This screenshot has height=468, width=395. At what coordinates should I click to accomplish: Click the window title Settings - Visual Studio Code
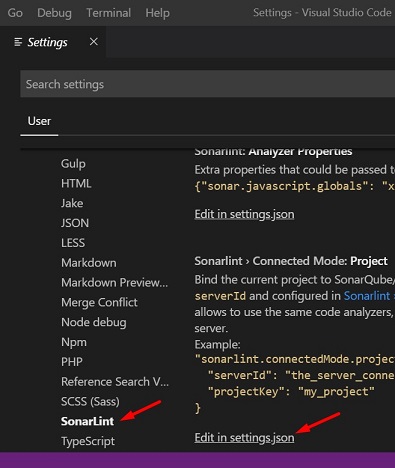coord(322,13)
